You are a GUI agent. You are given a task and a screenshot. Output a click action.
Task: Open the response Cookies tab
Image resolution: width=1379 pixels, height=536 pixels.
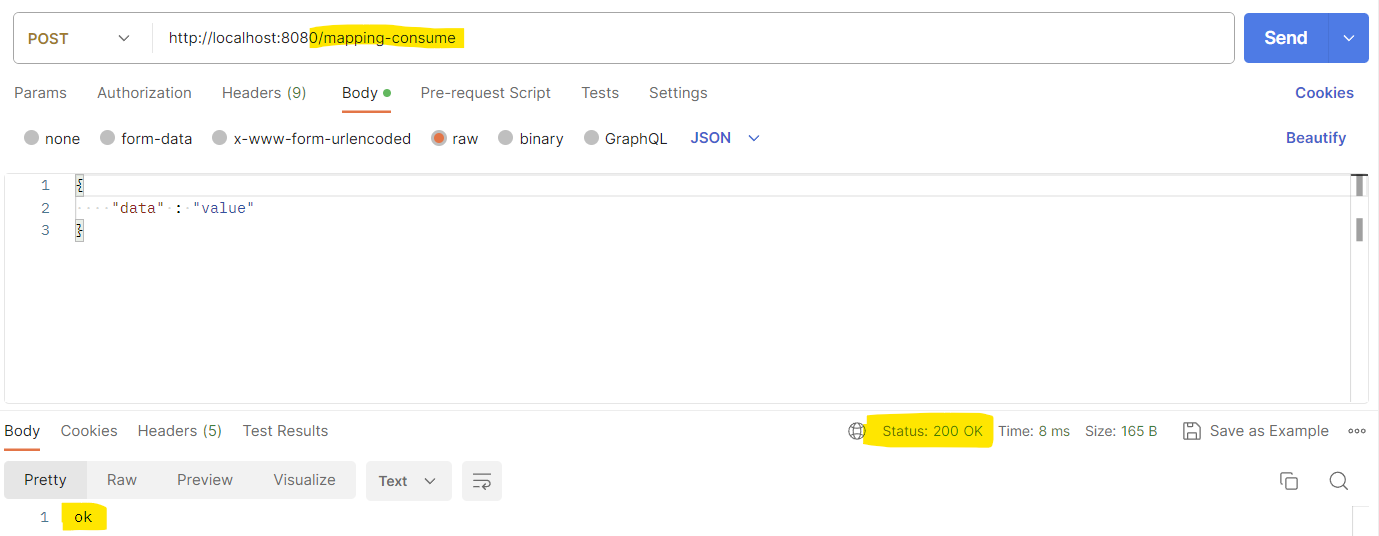pyautogui.click(x=89, y=431)
